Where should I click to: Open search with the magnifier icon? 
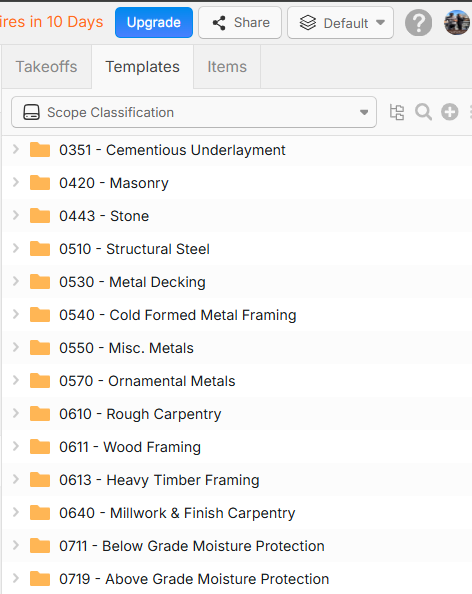(423, 112)
